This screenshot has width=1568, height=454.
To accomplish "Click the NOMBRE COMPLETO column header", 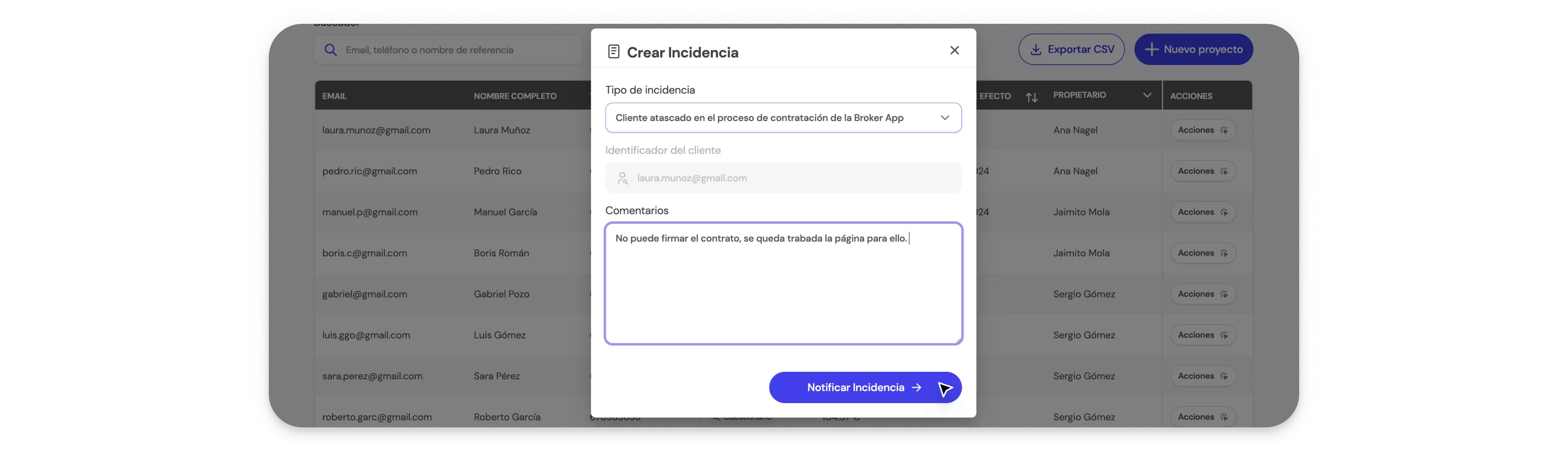I will pos(515,96).
